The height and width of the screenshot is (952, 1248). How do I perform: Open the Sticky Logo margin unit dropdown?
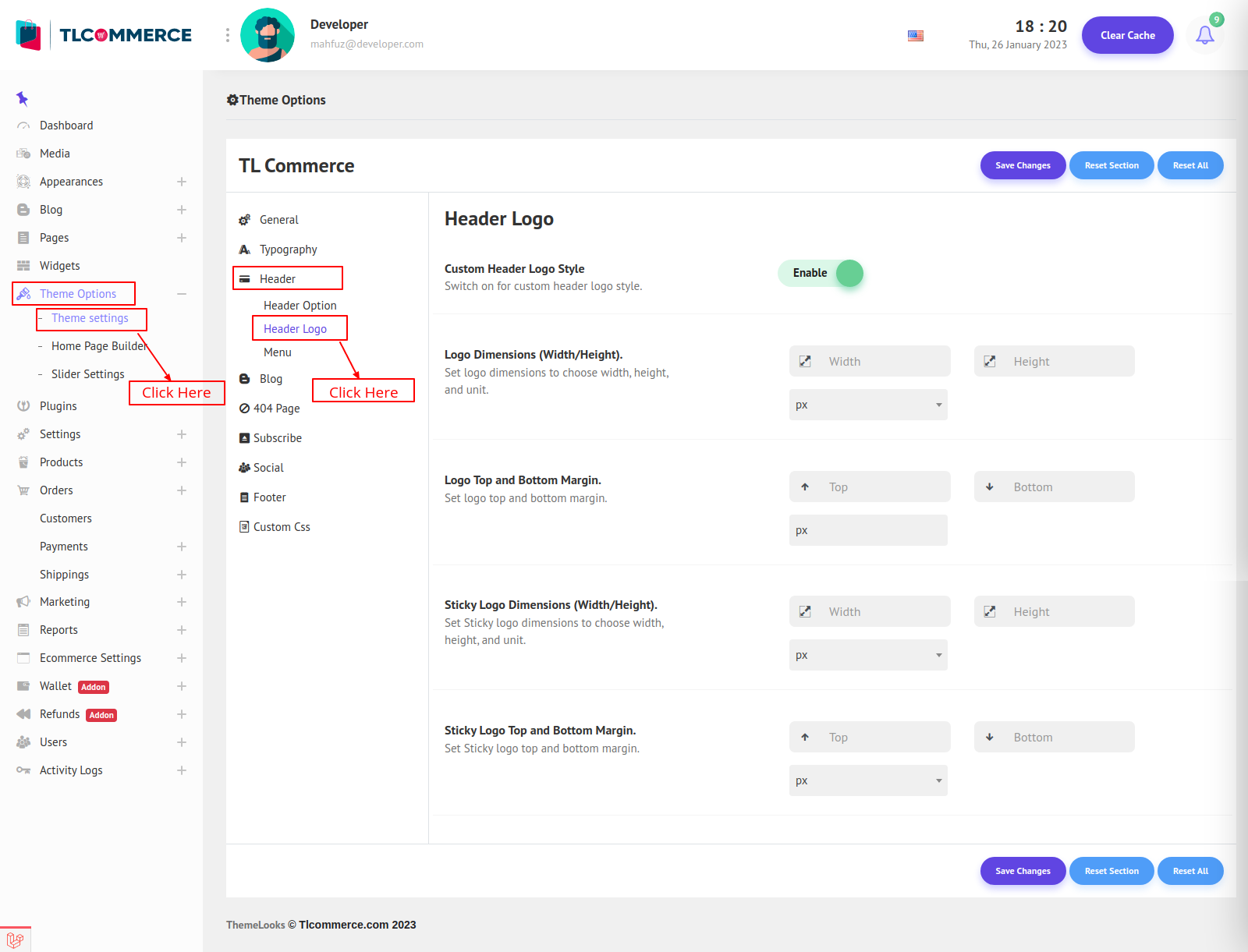868,780
